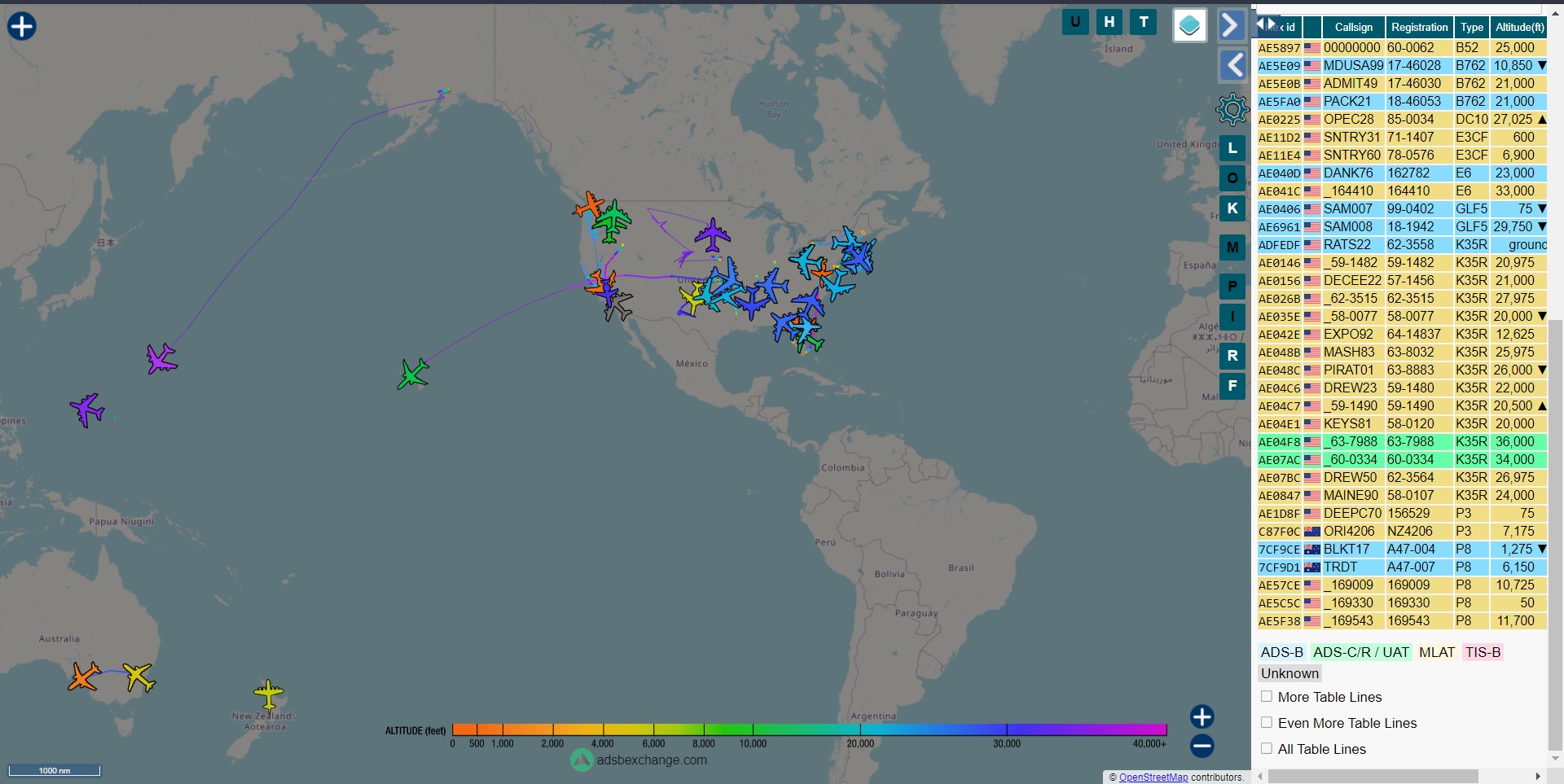Viewport: 1564px width, 784px height.
Task: Select the BLKT17 aircraft row
Action: tap(1402, 549)
